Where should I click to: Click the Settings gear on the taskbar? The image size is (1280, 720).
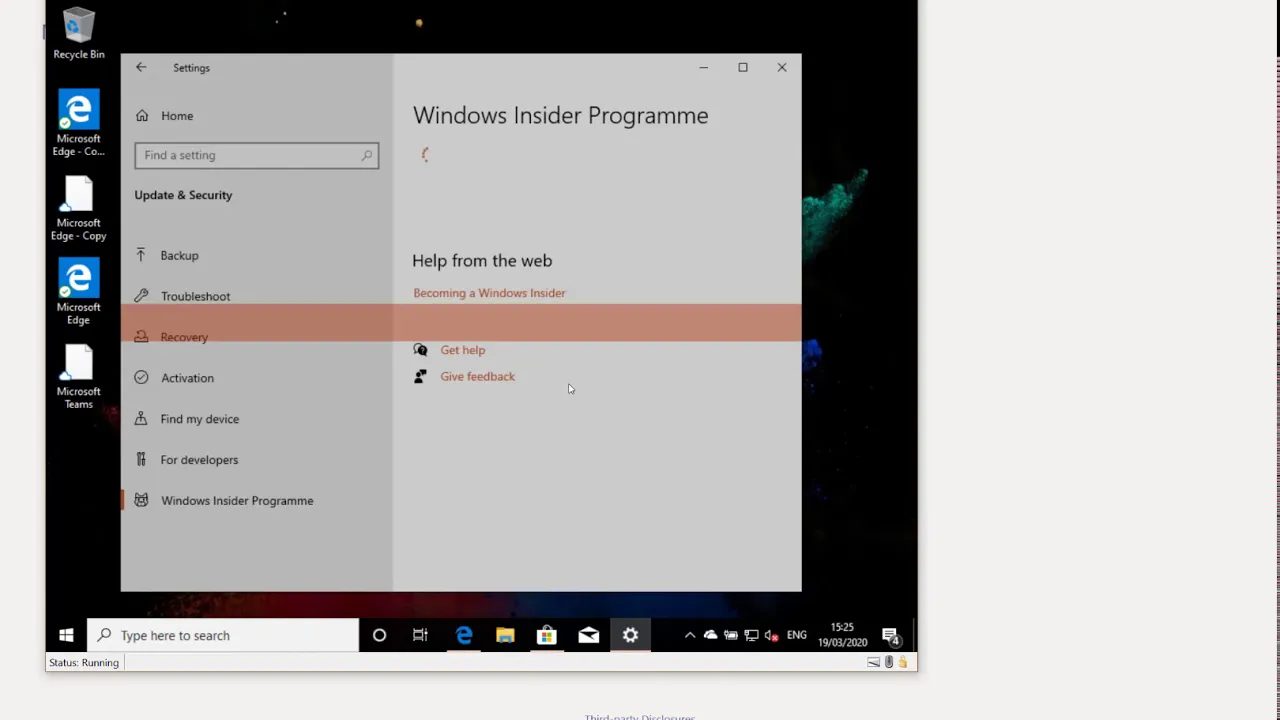[630, 635]
